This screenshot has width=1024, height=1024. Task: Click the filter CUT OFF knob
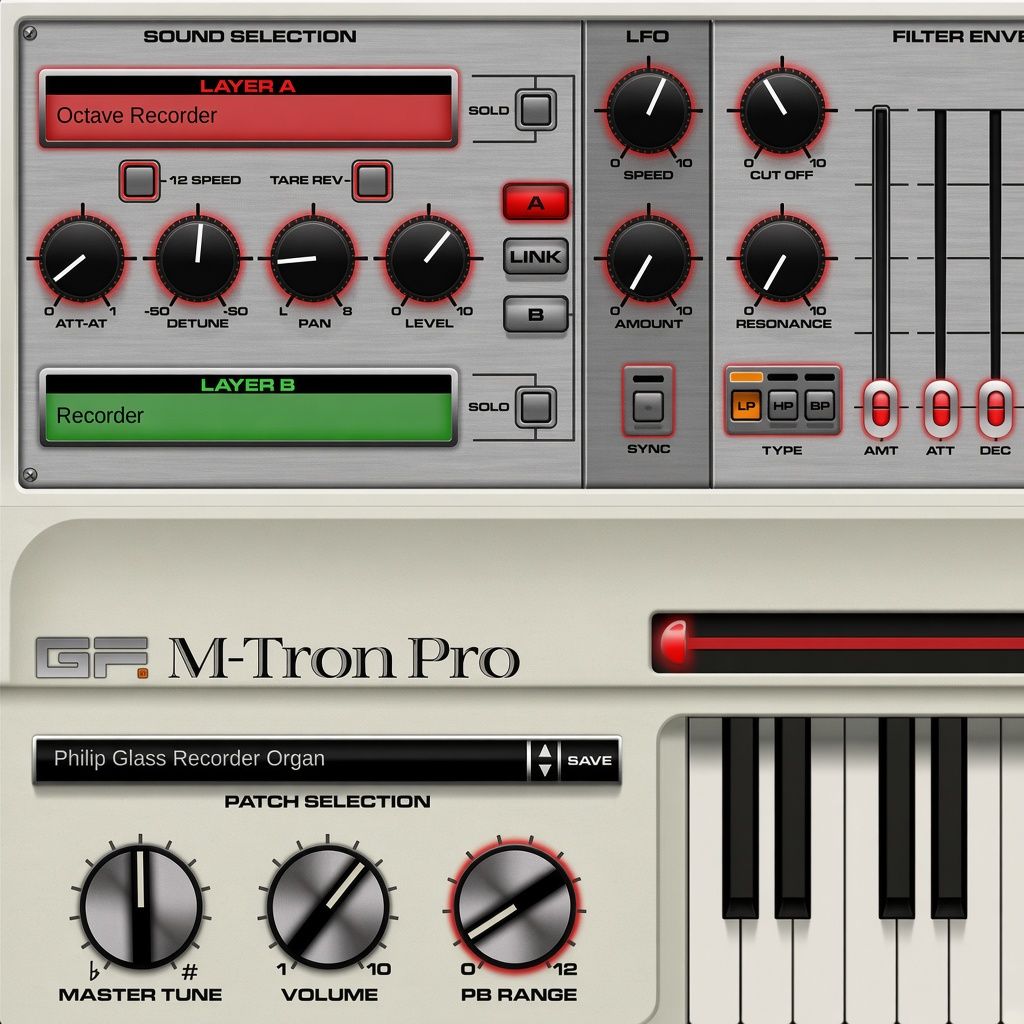(x=782, y=110)
